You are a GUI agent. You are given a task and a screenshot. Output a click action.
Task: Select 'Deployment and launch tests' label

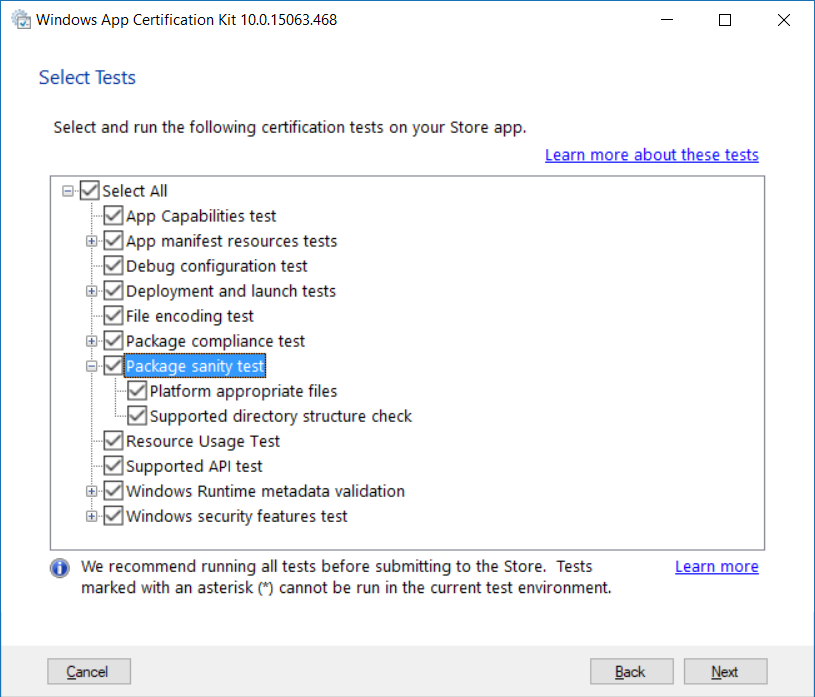click(x=231, y=291)
